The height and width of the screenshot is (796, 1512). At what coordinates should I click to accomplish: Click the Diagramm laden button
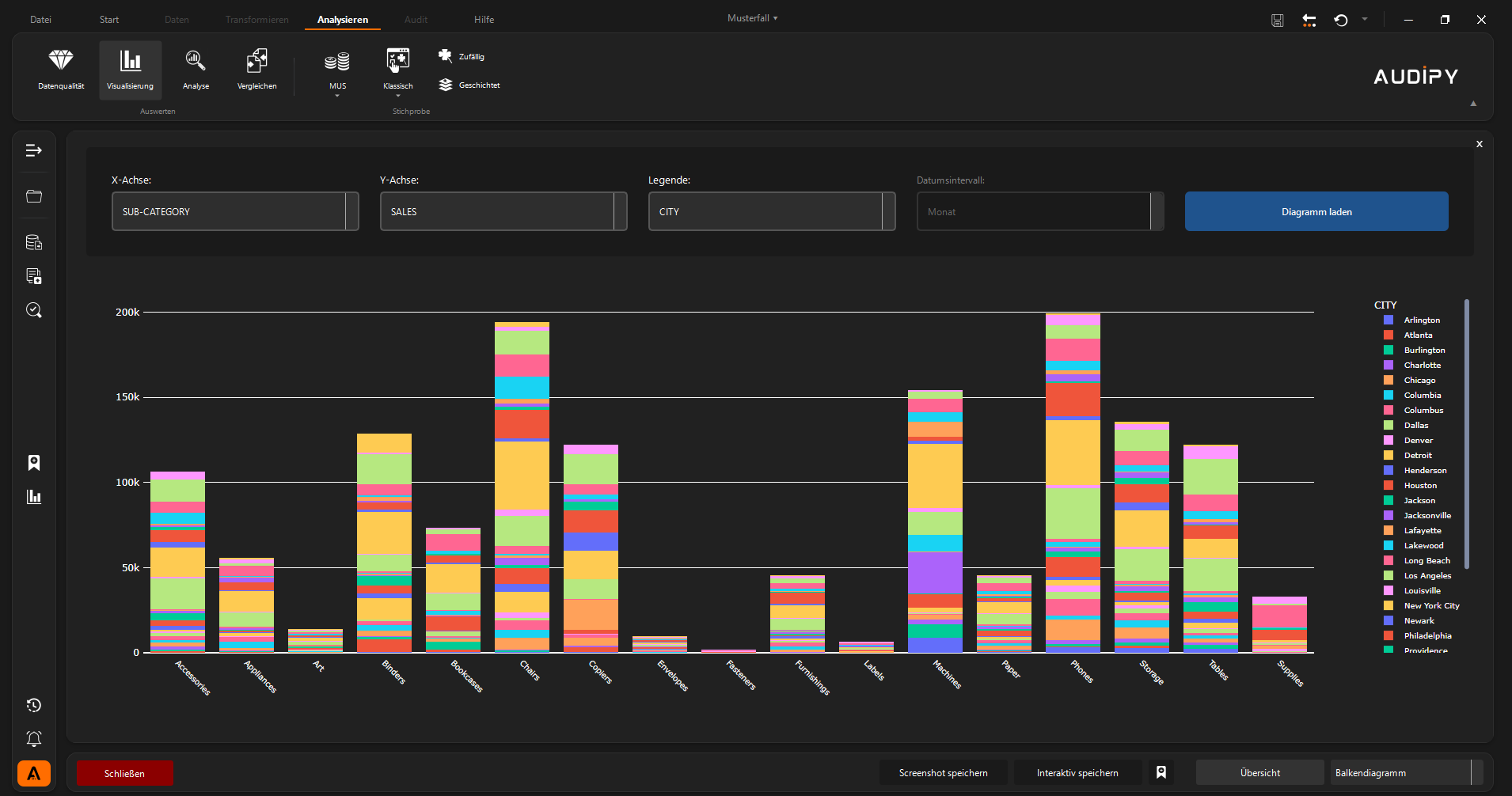1316,211
